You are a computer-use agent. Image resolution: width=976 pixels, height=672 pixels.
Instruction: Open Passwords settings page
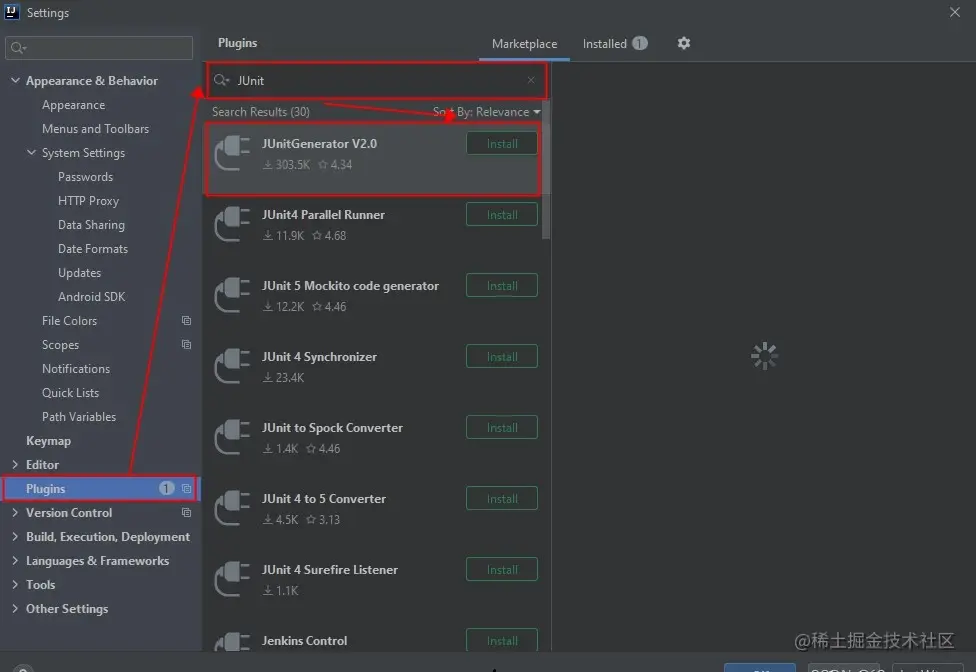[x=85, y=177]
